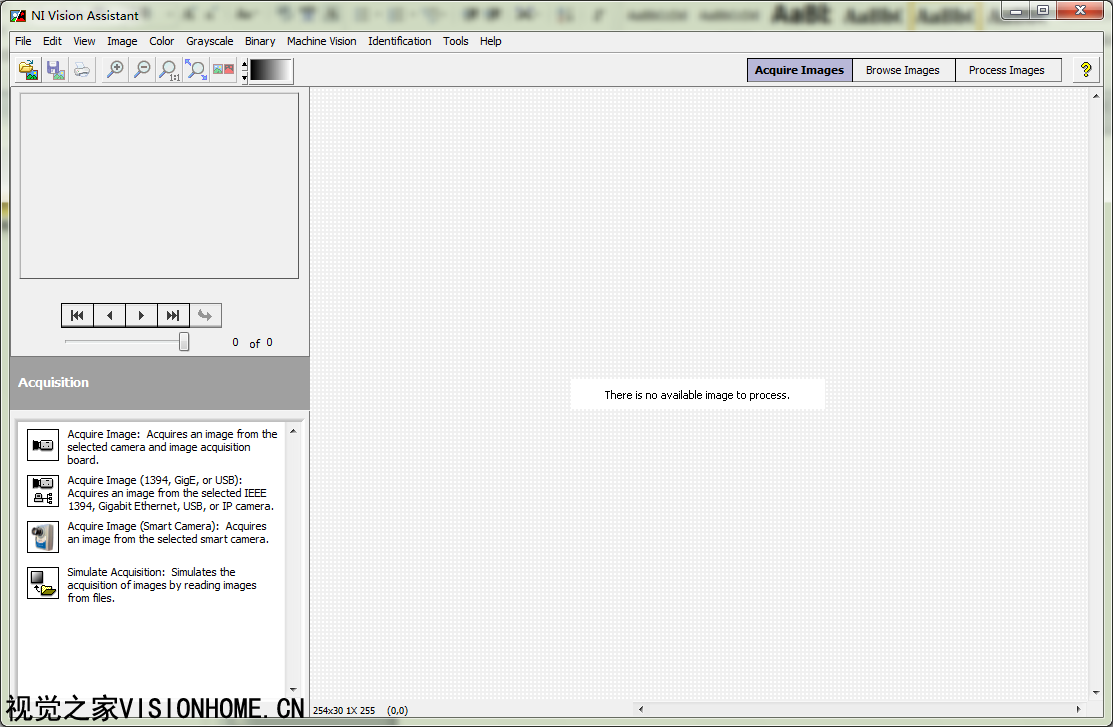Jump to last image
This screenshot has height=727, width=1113.
click(173, 315)
